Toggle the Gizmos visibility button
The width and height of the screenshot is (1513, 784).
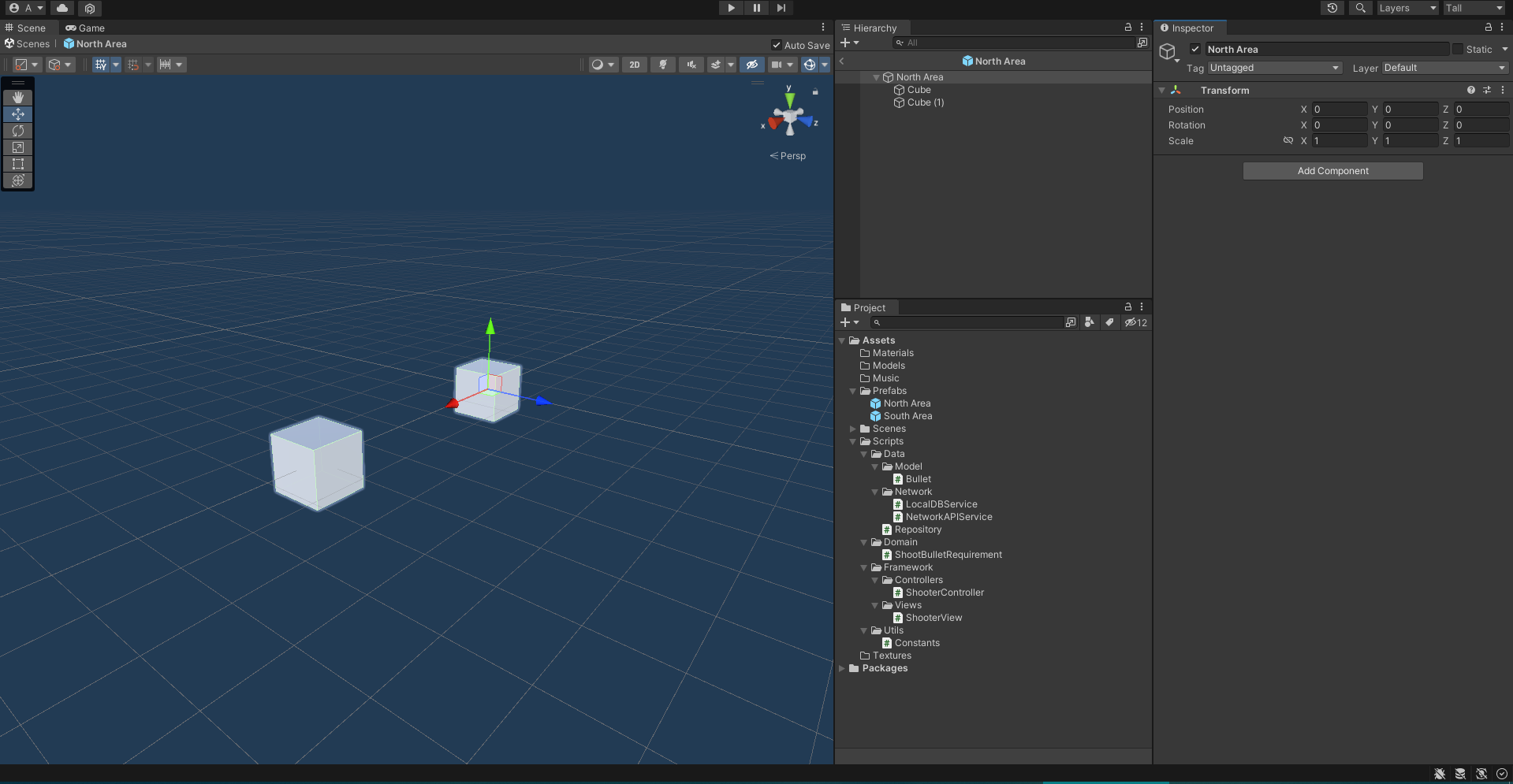point(810,65)
